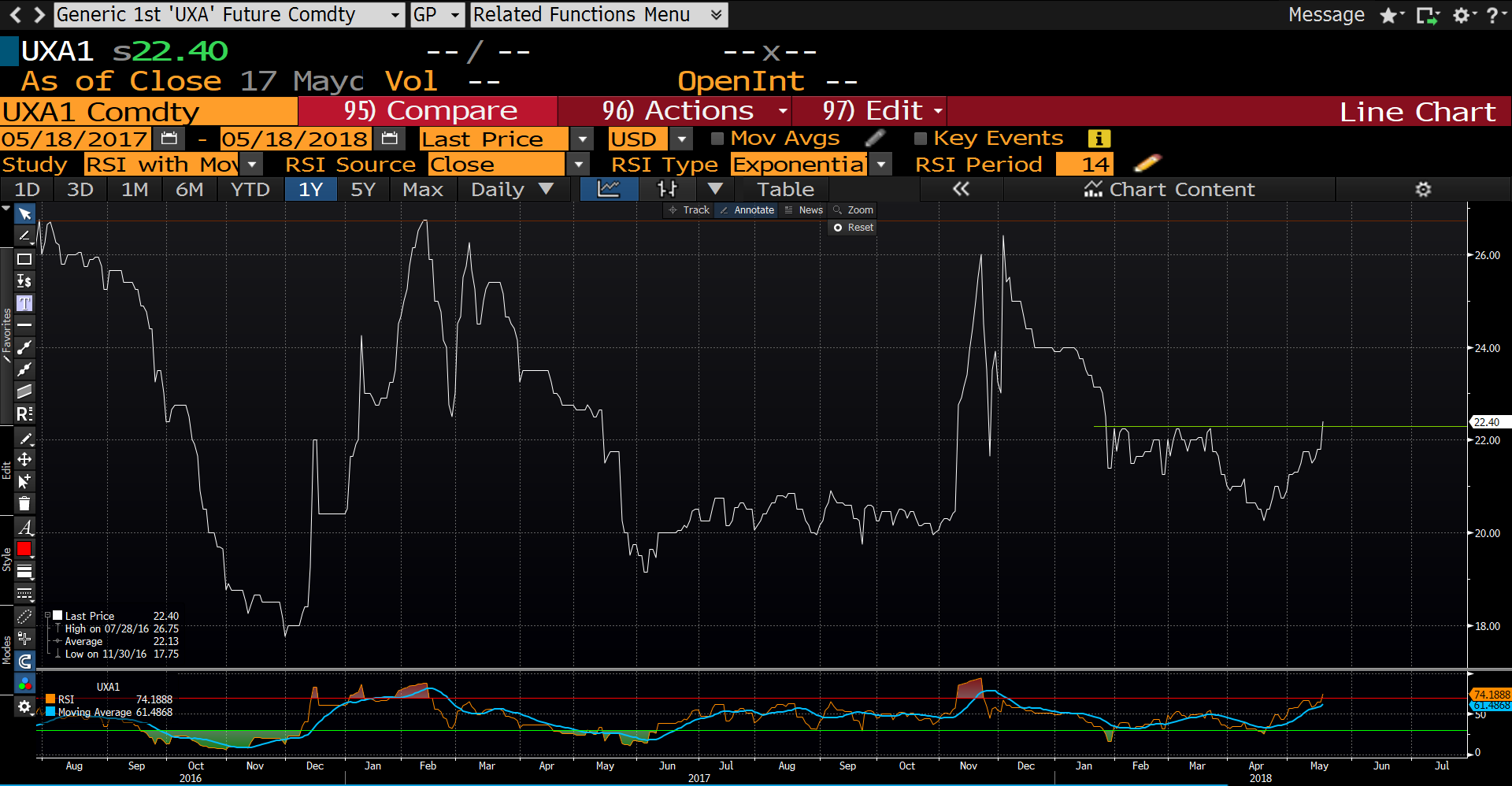Select the parallel channel tool
Screen dimensions: 1512x786
tap(24, 391)
